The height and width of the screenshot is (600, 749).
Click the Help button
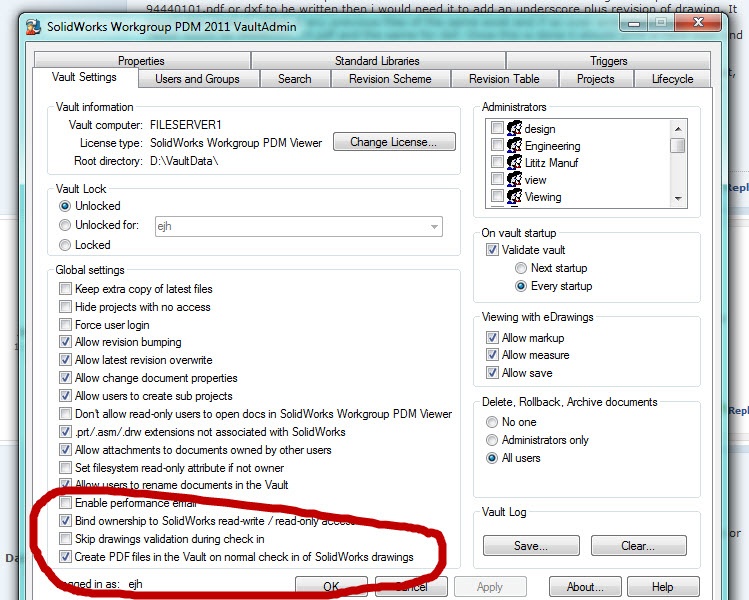pyautogui.click(x=663, y=586)
